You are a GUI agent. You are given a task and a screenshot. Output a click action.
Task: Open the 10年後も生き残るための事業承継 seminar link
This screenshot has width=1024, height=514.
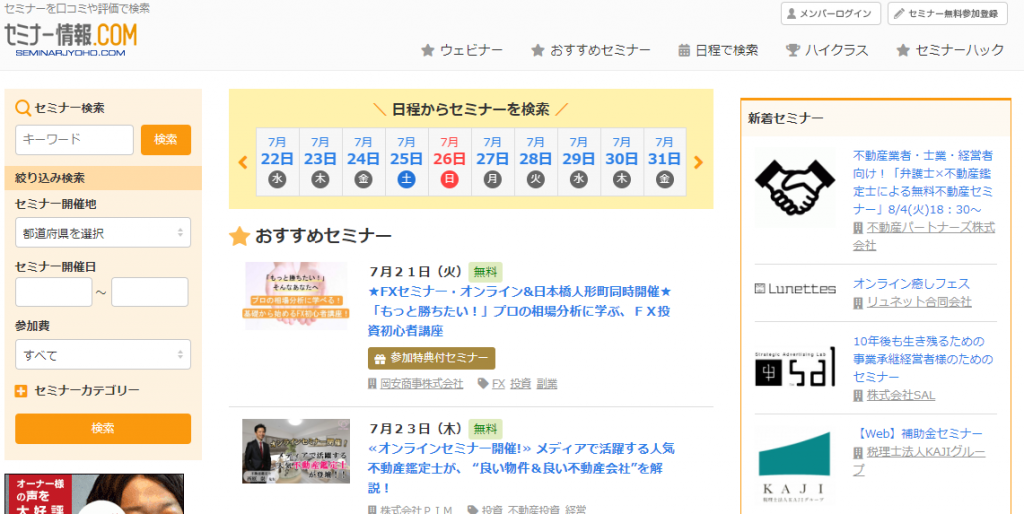point(923,359)
